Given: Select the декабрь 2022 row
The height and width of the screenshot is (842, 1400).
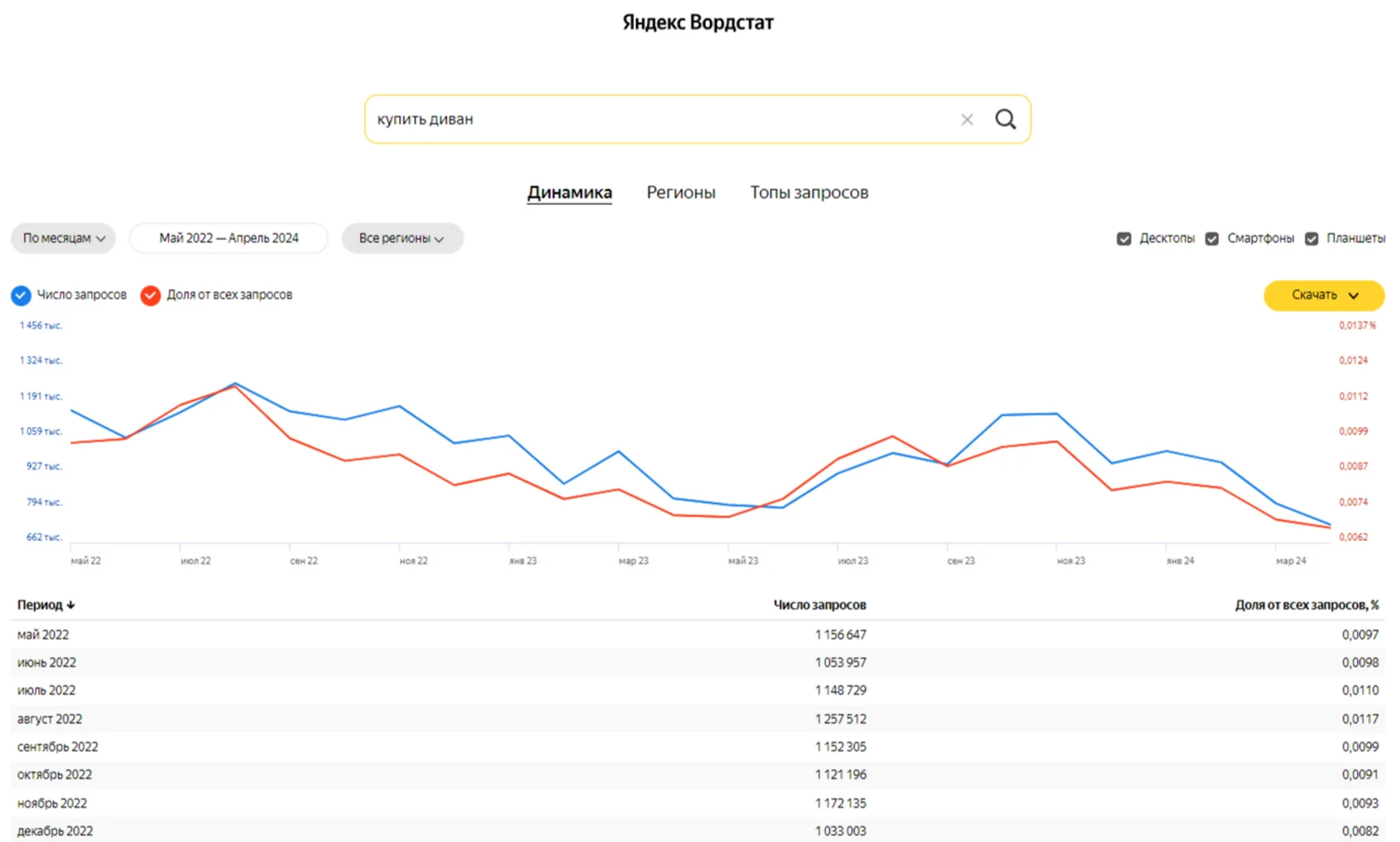Looking at the screenshot, I should 697,830.
